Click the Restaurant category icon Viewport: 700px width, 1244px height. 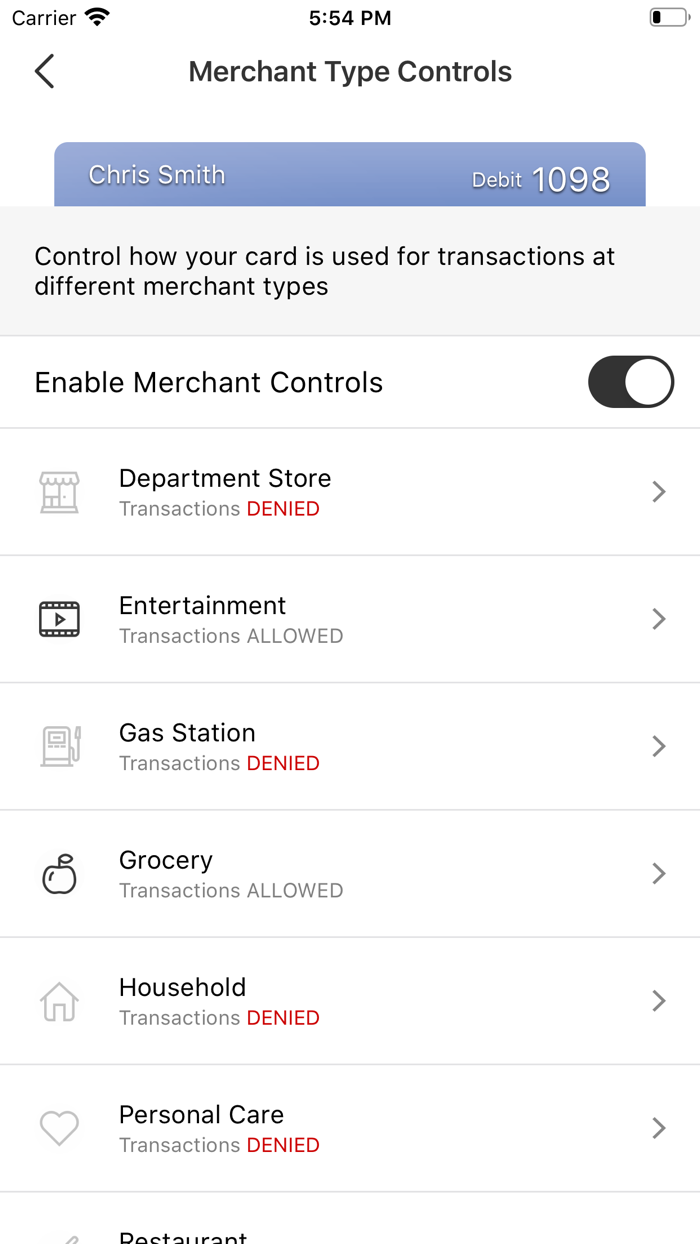pyautogui.click(x=59, y=1238)
